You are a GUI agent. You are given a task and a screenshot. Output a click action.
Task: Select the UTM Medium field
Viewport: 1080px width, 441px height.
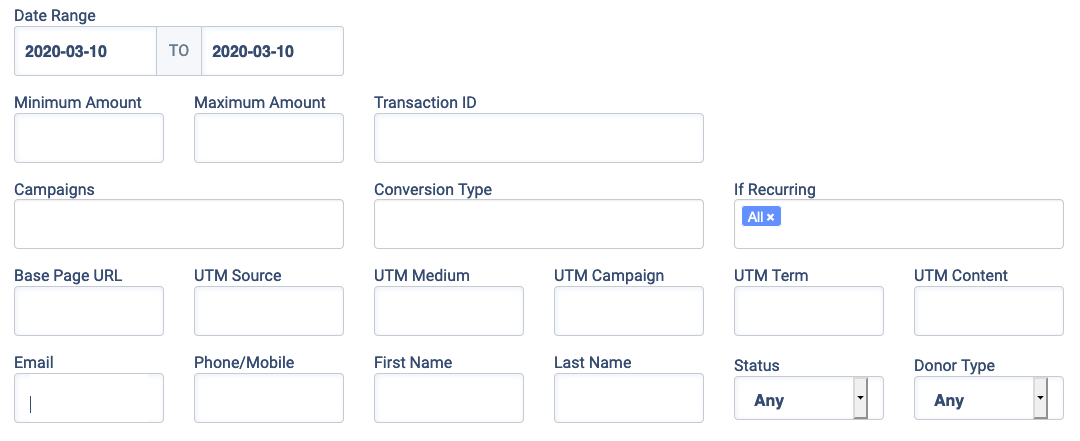[449, 311]
